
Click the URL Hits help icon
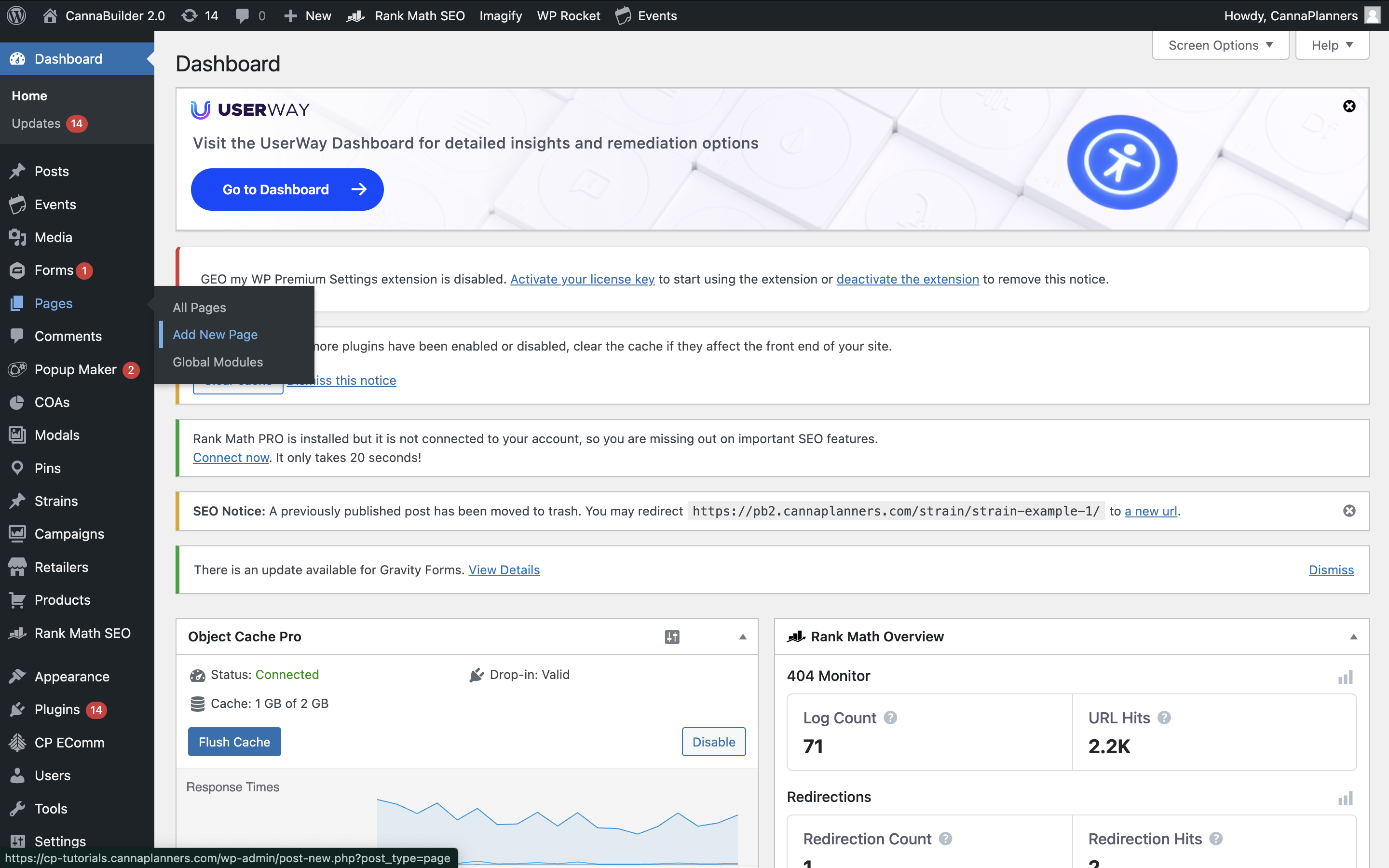pos(1164,718)
